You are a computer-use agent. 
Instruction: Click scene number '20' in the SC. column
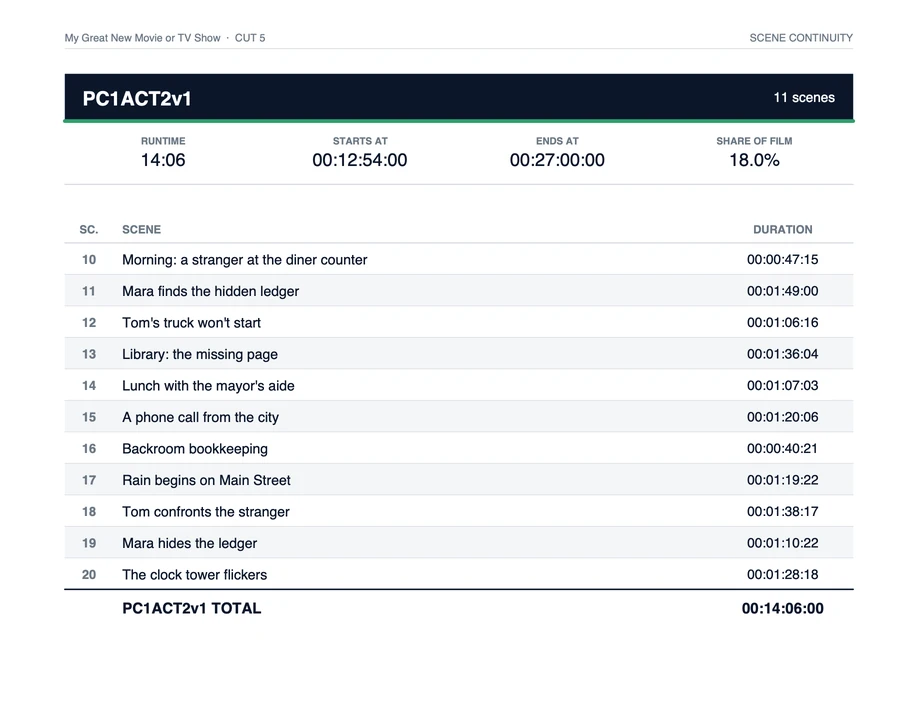pyautogui.click(x=89, y=575)
